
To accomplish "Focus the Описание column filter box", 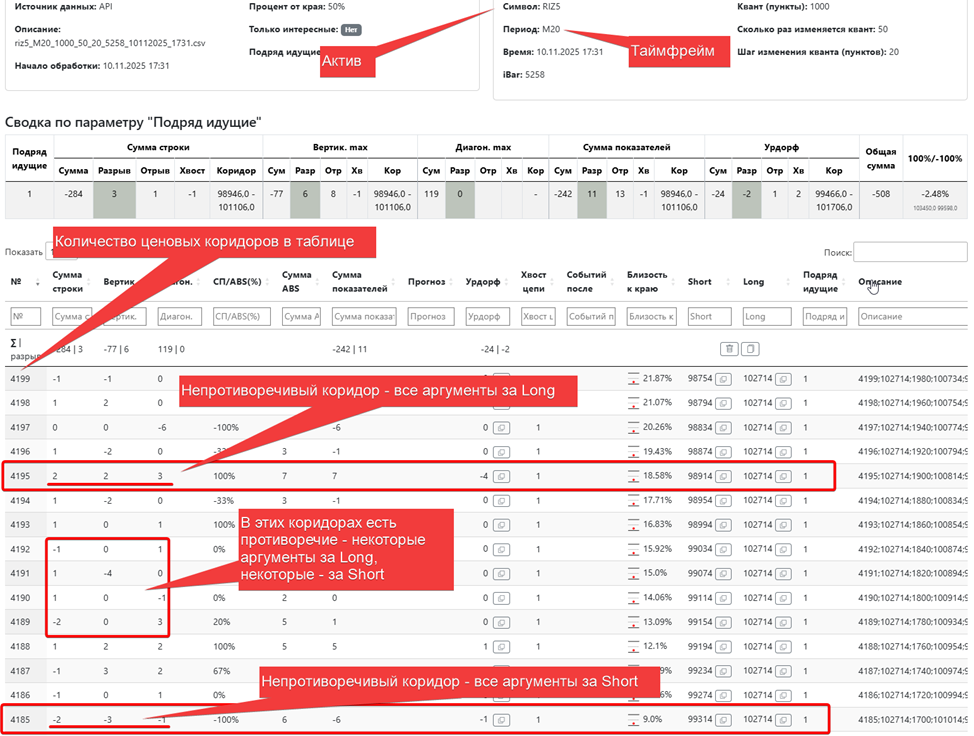I will click(x=910, y=317).
